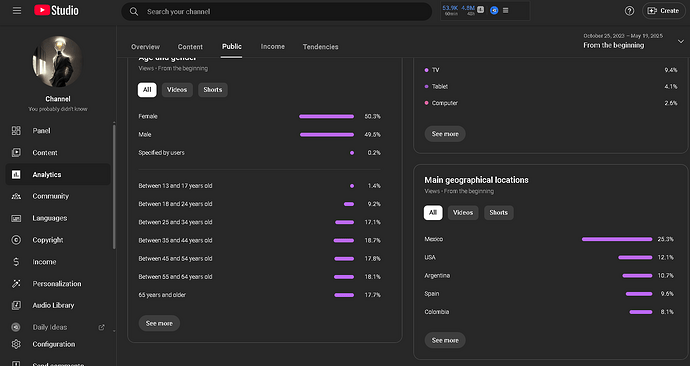Image resolution: width=690 pixels, height=366 pixels.
Task: Click the Configuration gear icon
Action: tap(16, 344)
